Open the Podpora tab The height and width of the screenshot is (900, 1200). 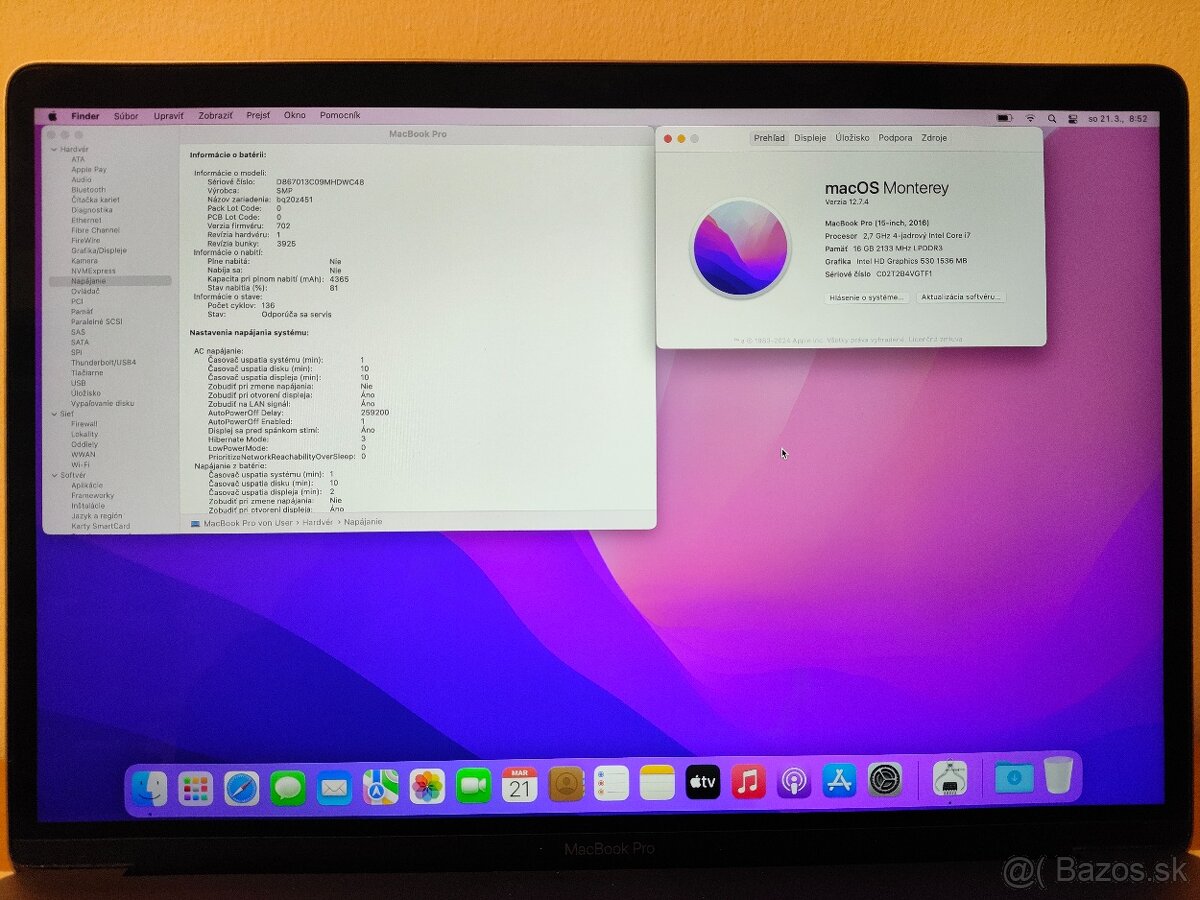coord(894,138)
